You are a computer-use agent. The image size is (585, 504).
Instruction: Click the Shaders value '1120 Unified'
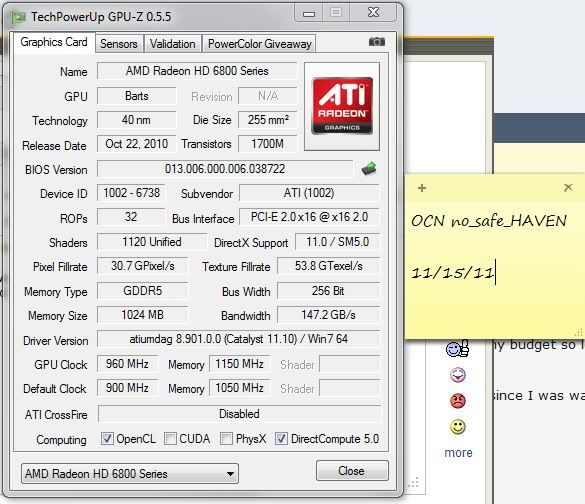152,242
